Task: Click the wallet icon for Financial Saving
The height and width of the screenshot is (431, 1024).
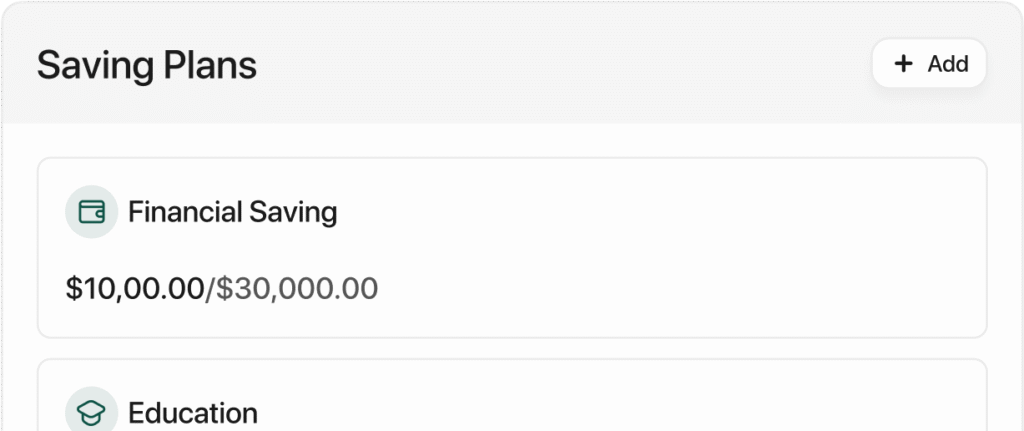Action: (x=91, y=212)
